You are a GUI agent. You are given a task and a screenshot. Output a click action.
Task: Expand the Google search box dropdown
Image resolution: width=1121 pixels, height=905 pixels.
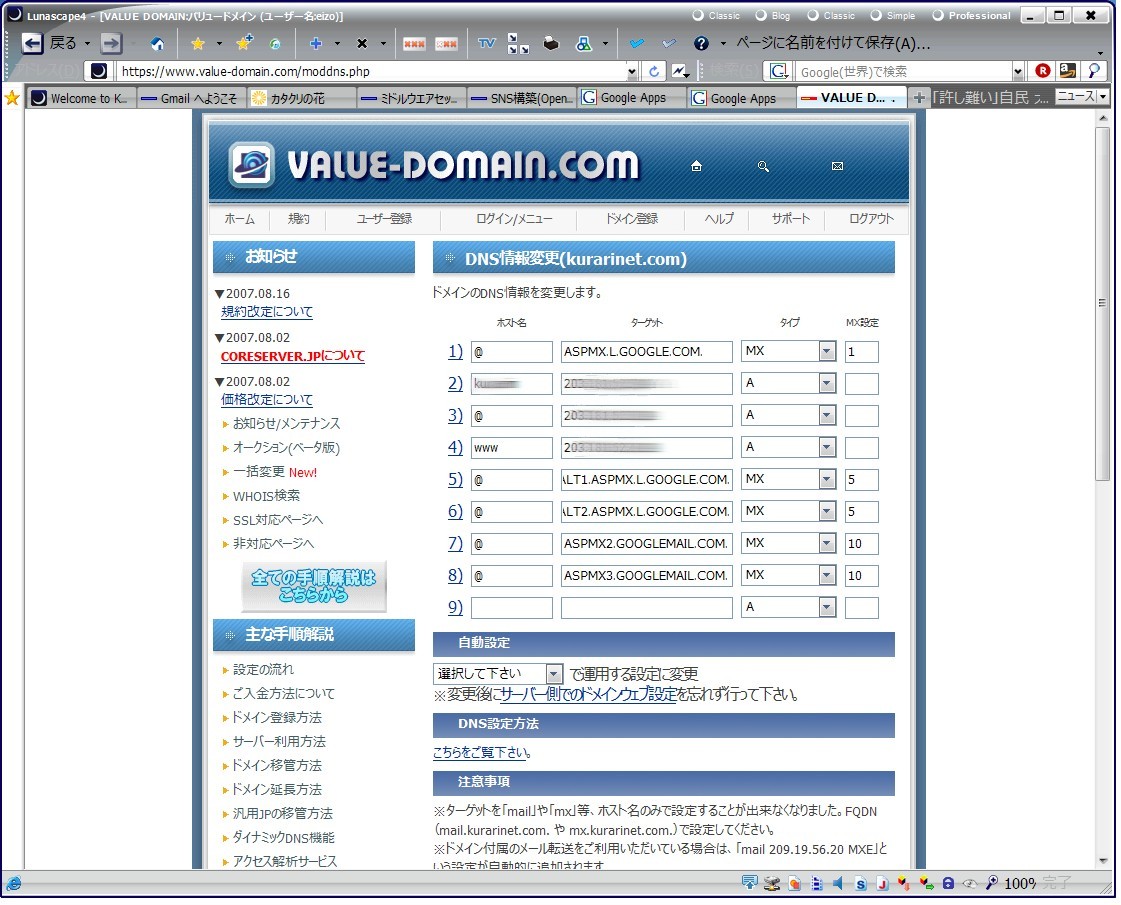(1018, 71)
